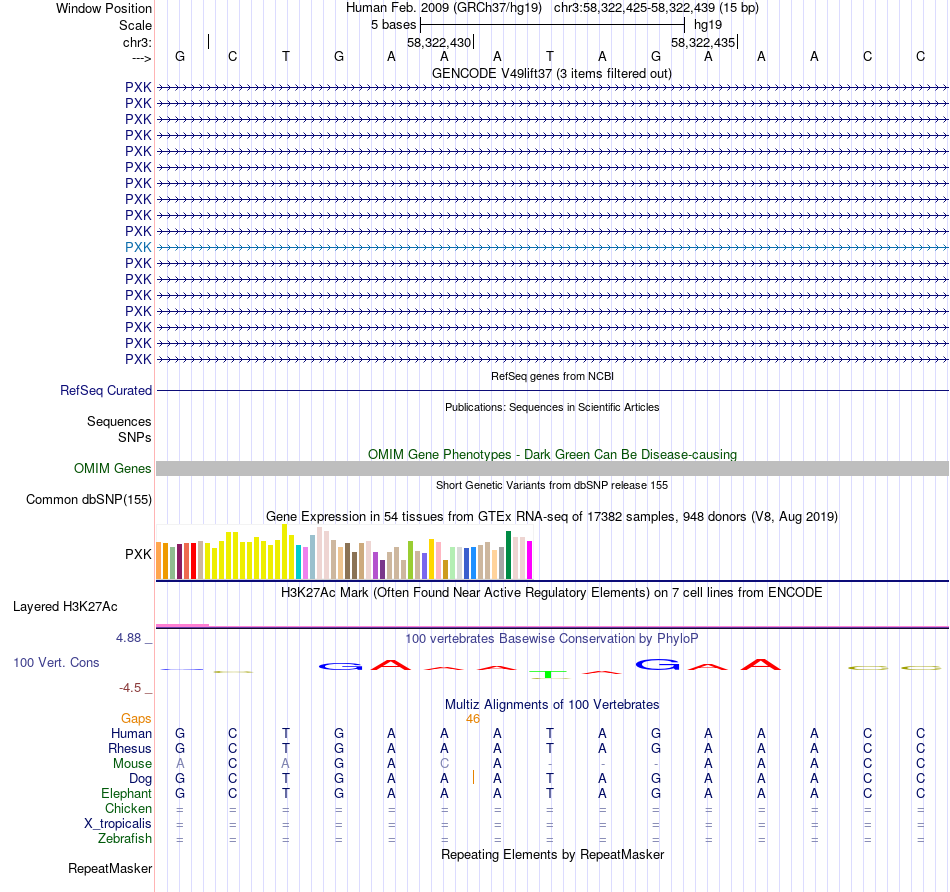Click the ---> sequence direction arrow label
950x892 pixels.
pos(141,58)
